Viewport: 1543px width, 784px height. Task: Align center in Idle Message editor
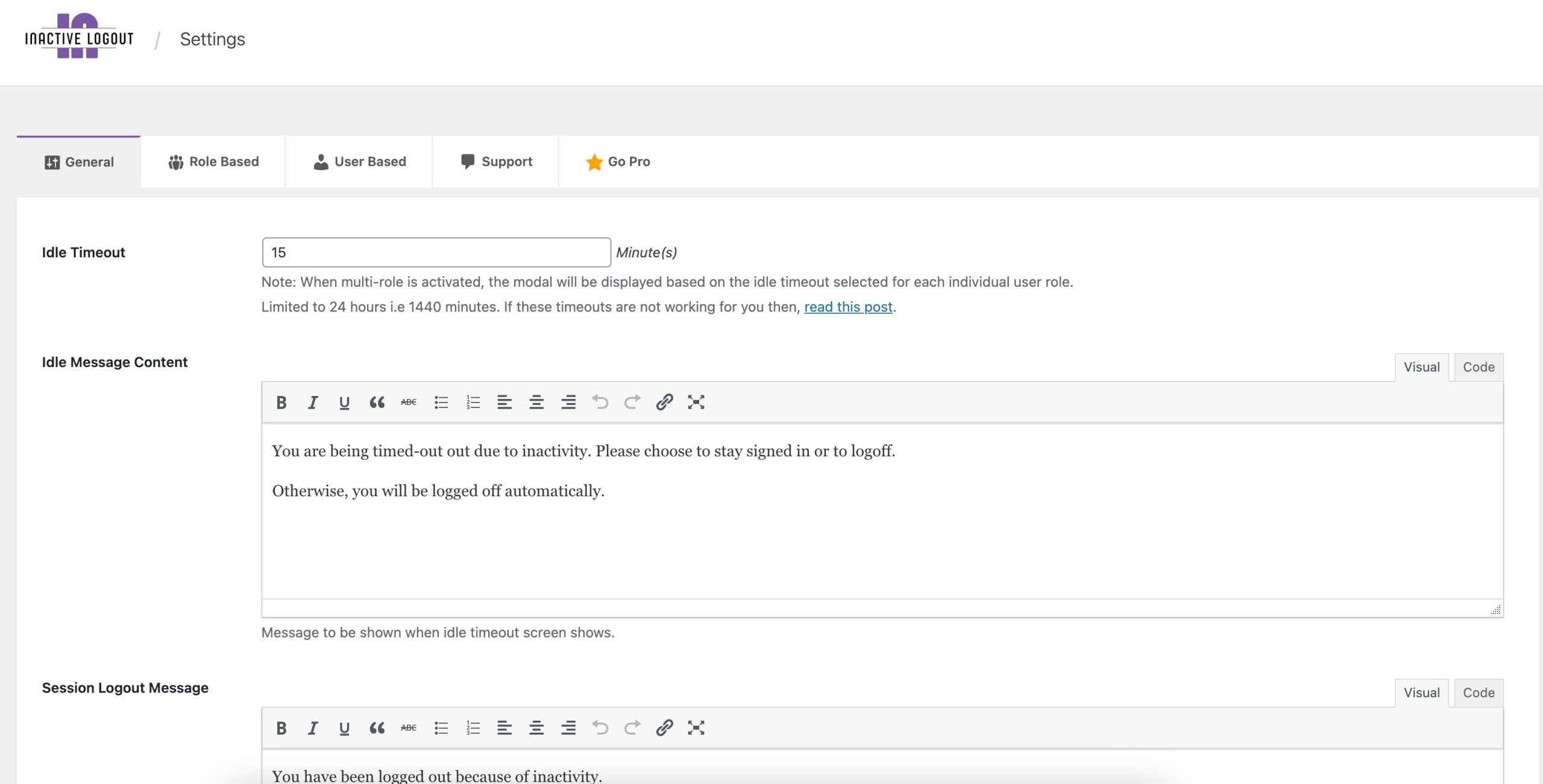pos(536,403)
